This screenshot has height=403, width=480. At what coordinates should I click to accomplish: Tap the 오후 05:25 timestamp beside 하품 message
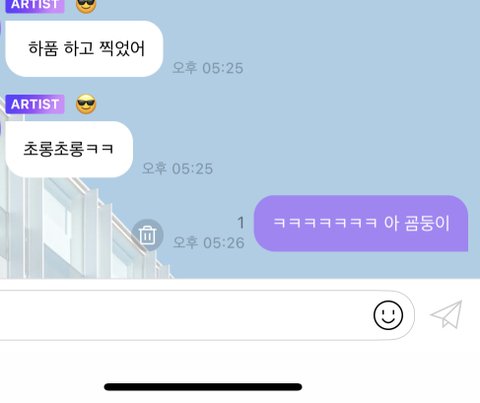tap(208, 68)
